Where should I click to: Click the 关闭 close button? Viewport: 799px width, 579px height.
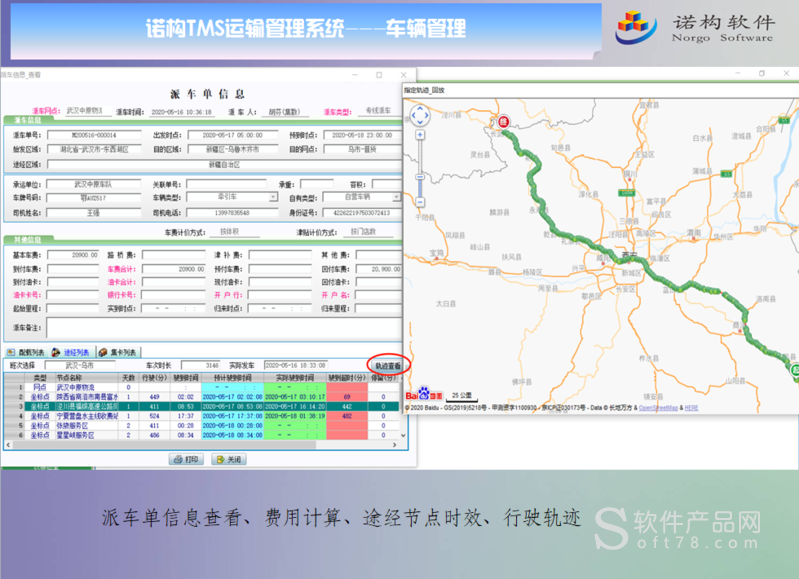tap(229, 459)
